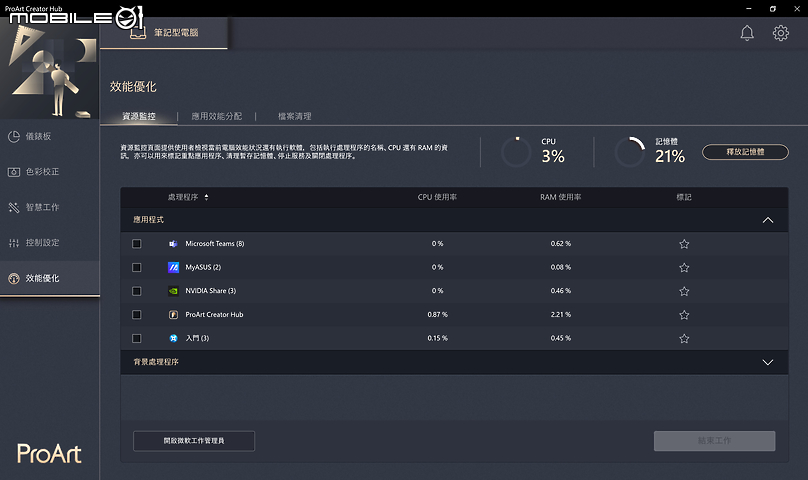
Task: Click the MyASUS (2) process name
Action: pos(203,268)
